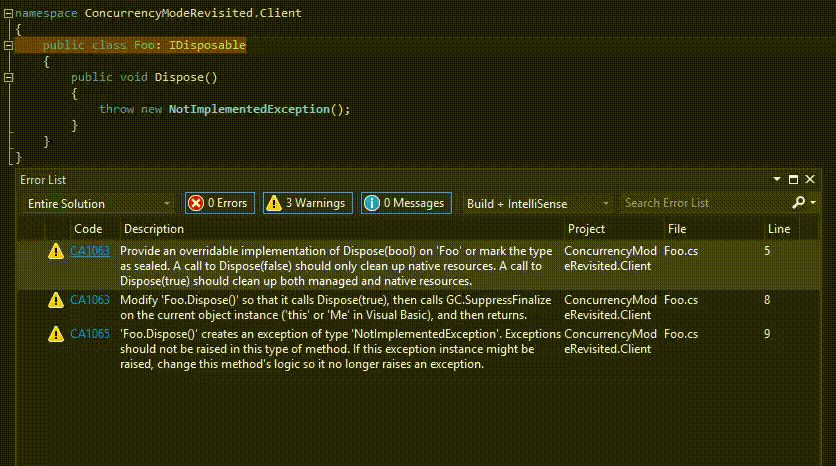The height and width of the screenshot is (466, 836).
Task: Click the ConcurrencyModeRevisited.Client namespace name
Action: point(193,13)
